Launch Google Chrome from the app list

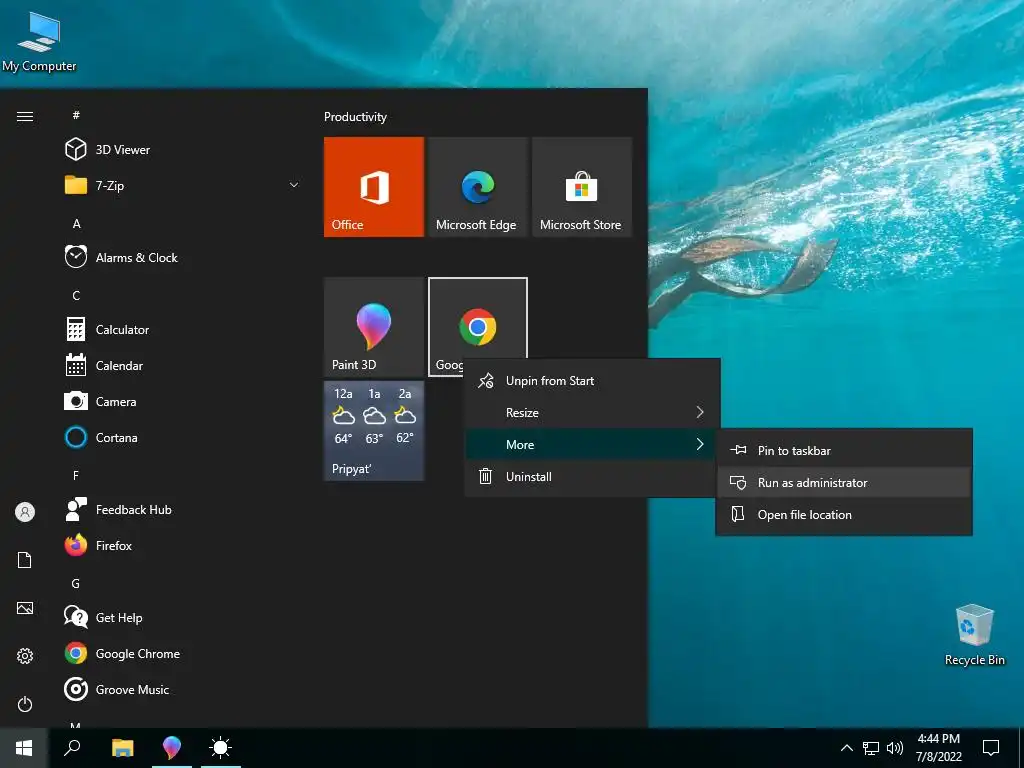183,653
